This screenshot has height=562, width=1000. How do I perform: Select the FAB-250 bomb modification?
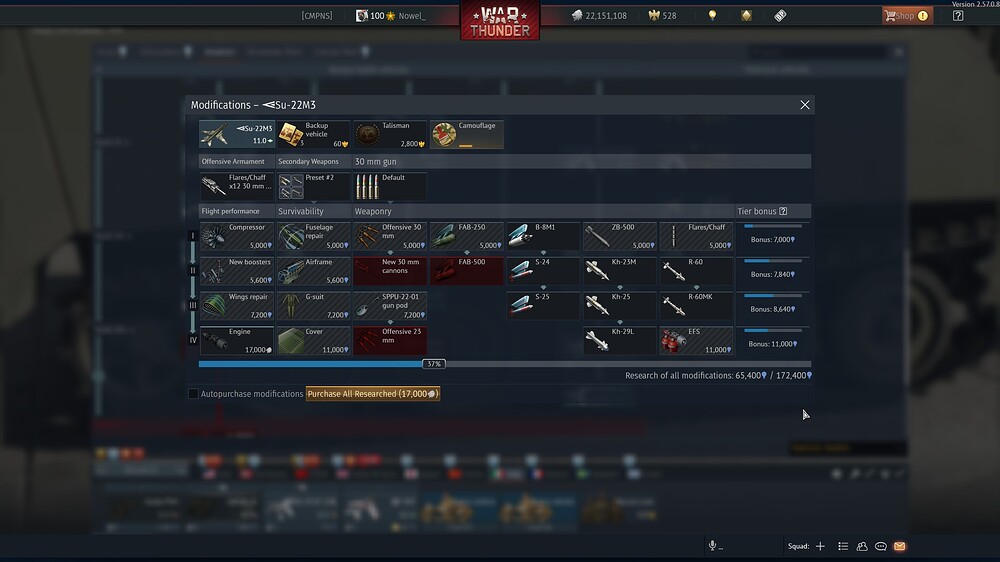466,236
